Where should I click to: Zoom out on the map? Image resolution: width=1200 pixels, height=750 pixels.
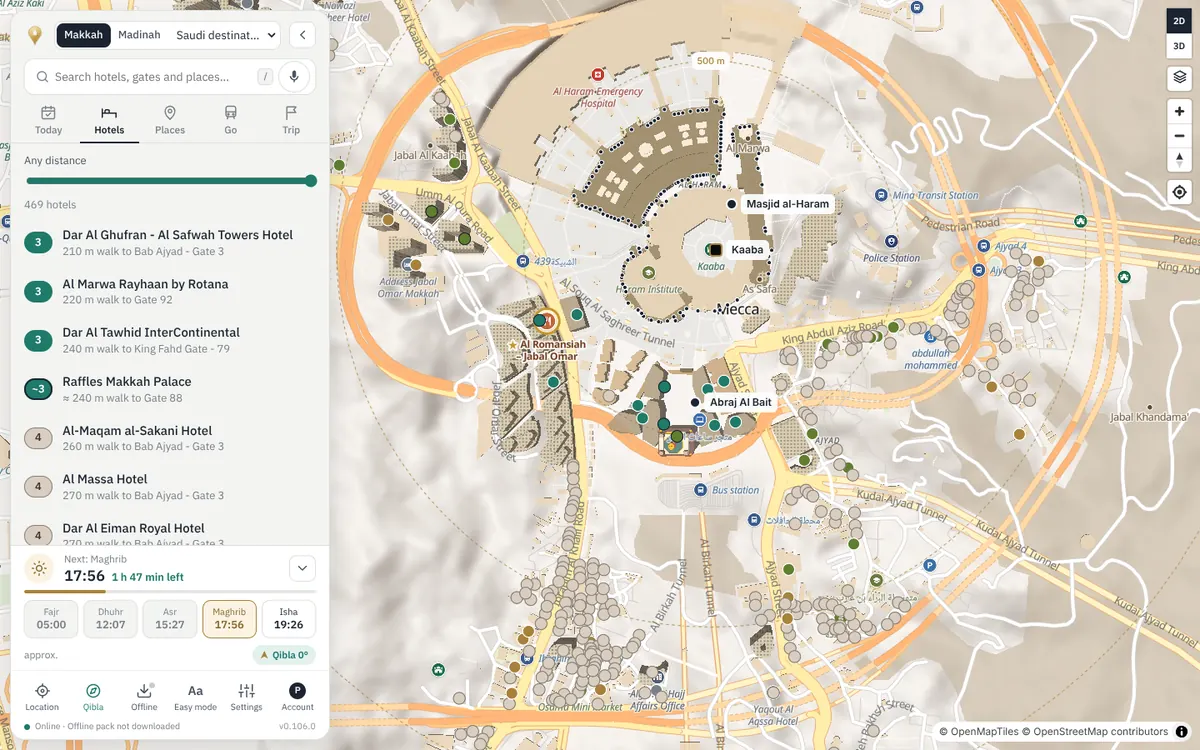1180,135
